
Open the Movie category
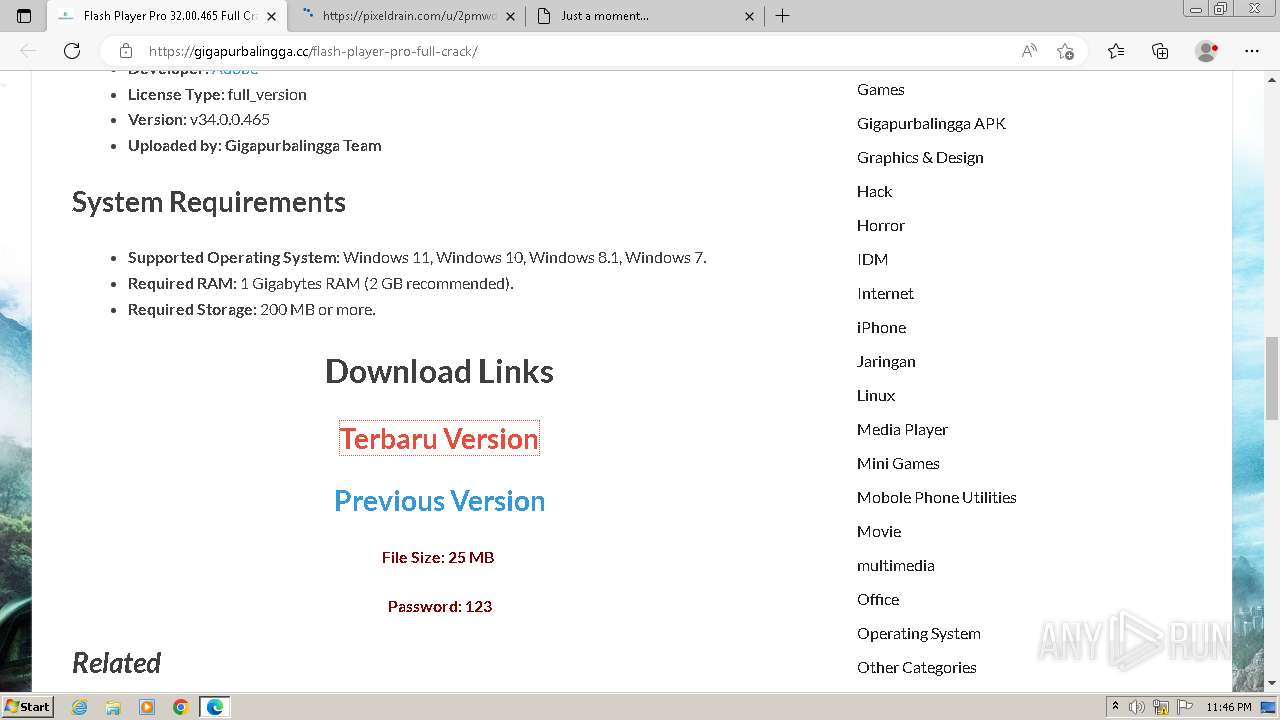click(x=879, y=531)
